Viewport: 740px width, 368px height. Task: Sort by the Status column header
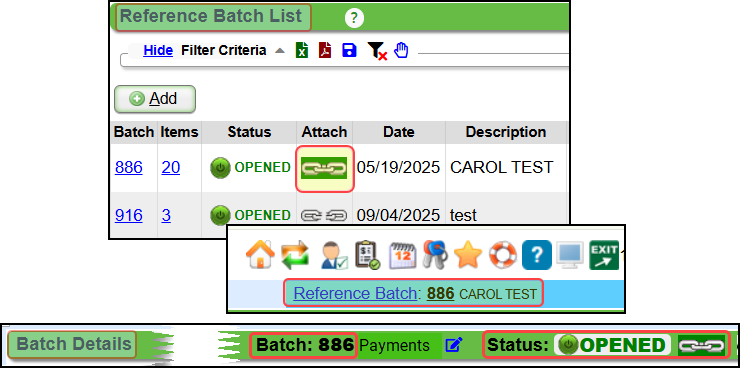(x=249, y=132)
